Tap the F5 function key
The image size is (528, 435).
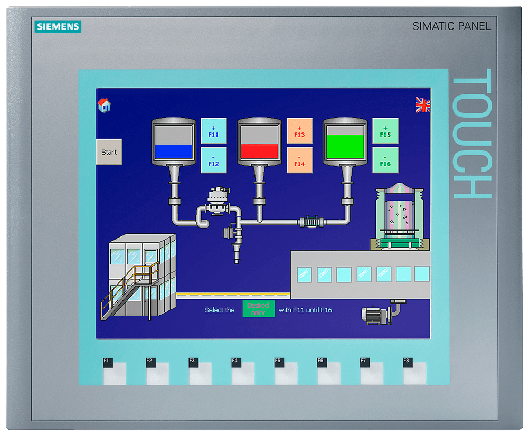[286, 372]
